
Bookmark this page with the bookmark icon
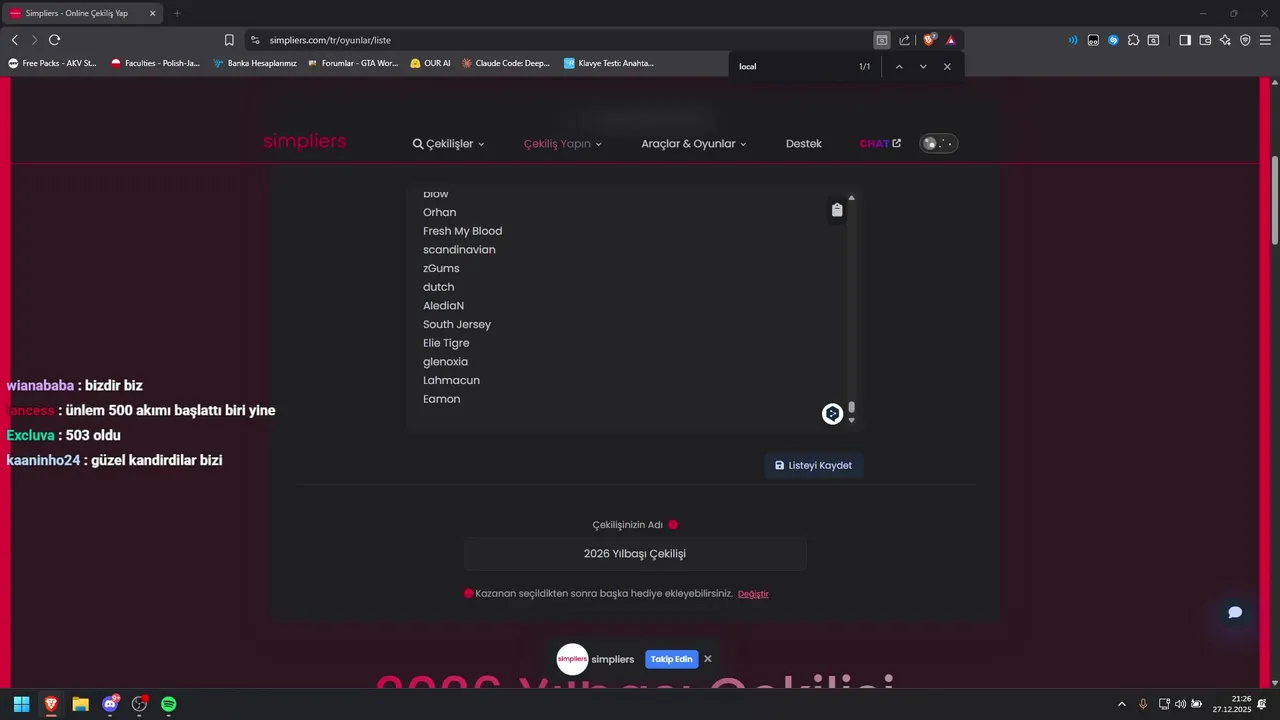tap(229, 40)
